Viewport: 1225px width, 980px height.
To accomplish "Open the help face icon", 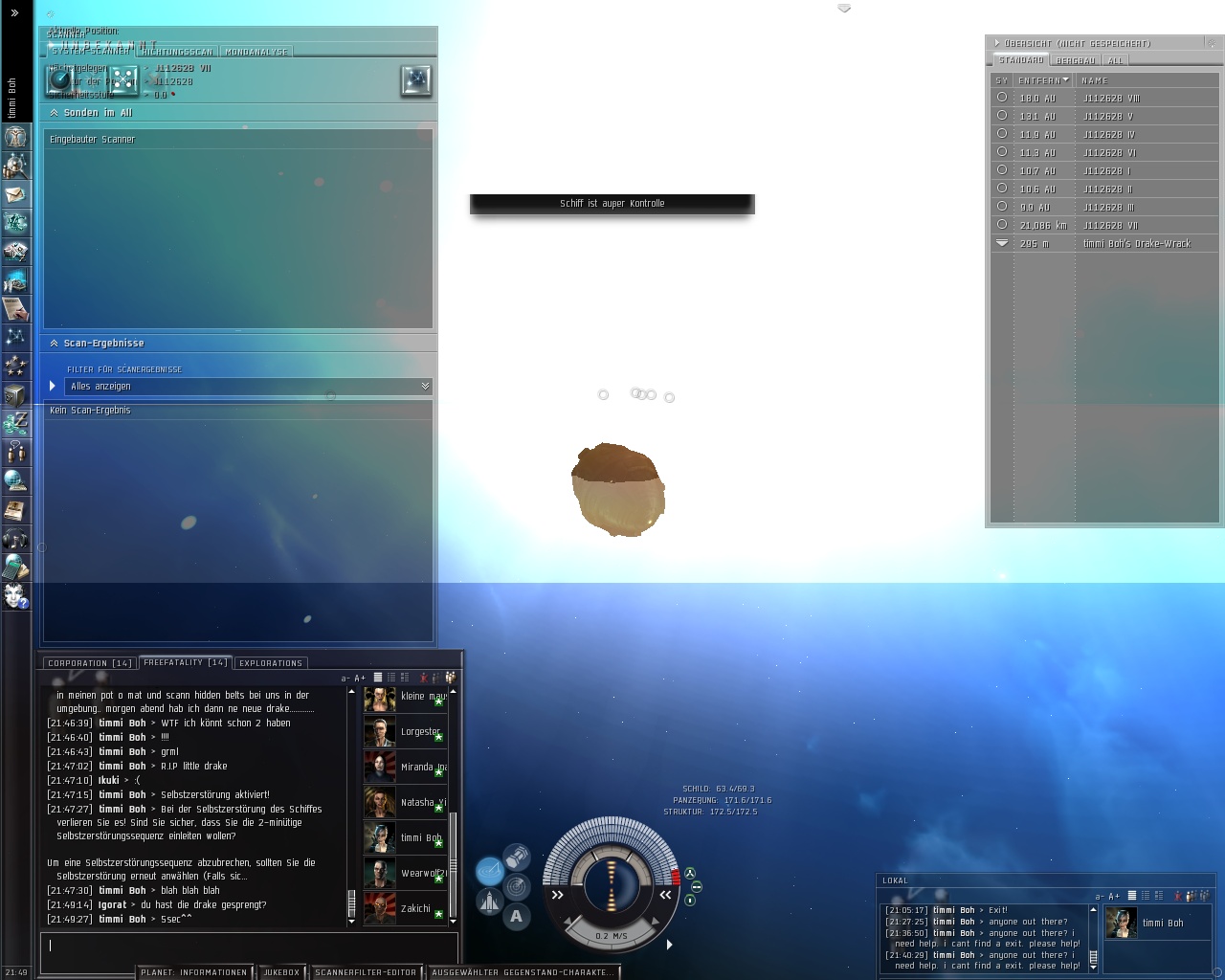I will pos(15,595).
